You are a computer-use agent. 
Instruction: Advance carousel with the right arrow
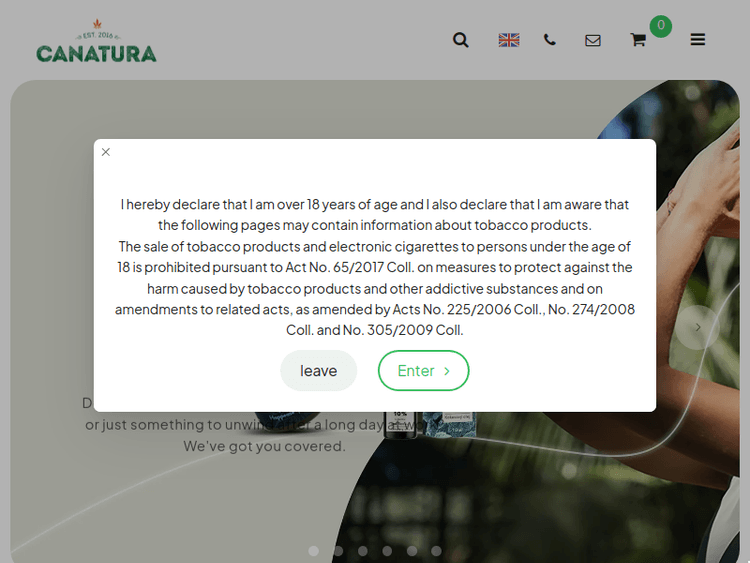[x=698, y=327]
